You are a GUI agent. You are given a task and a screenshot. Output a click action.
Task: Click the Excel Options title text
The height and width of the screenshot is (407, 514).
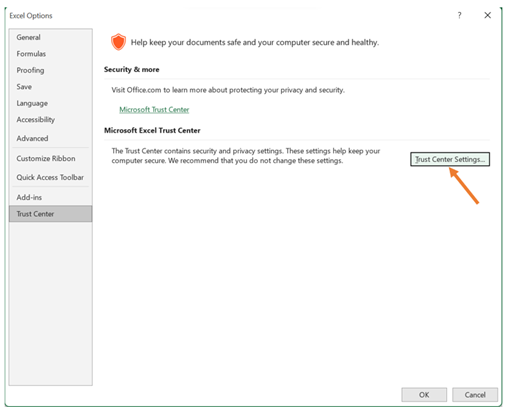tap(31, 16)
